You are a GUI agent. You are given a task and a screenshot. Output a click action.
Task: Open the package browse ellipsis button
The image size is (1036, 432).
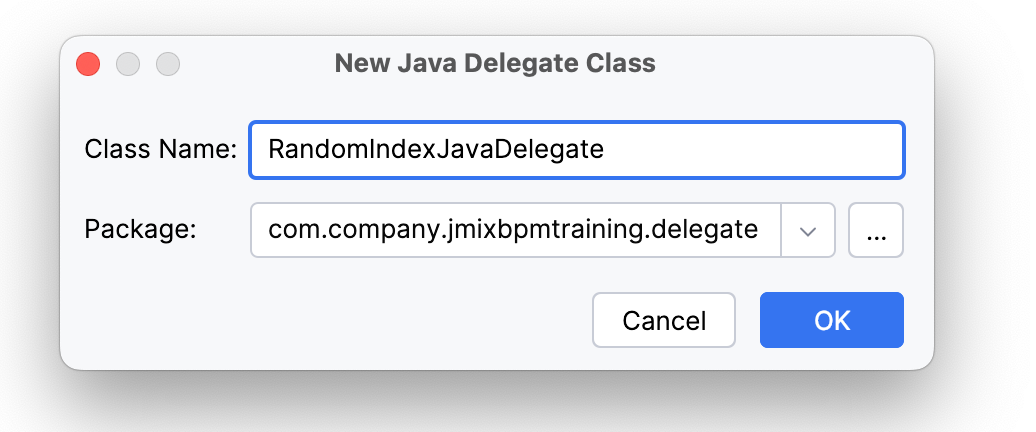[876, 231]
